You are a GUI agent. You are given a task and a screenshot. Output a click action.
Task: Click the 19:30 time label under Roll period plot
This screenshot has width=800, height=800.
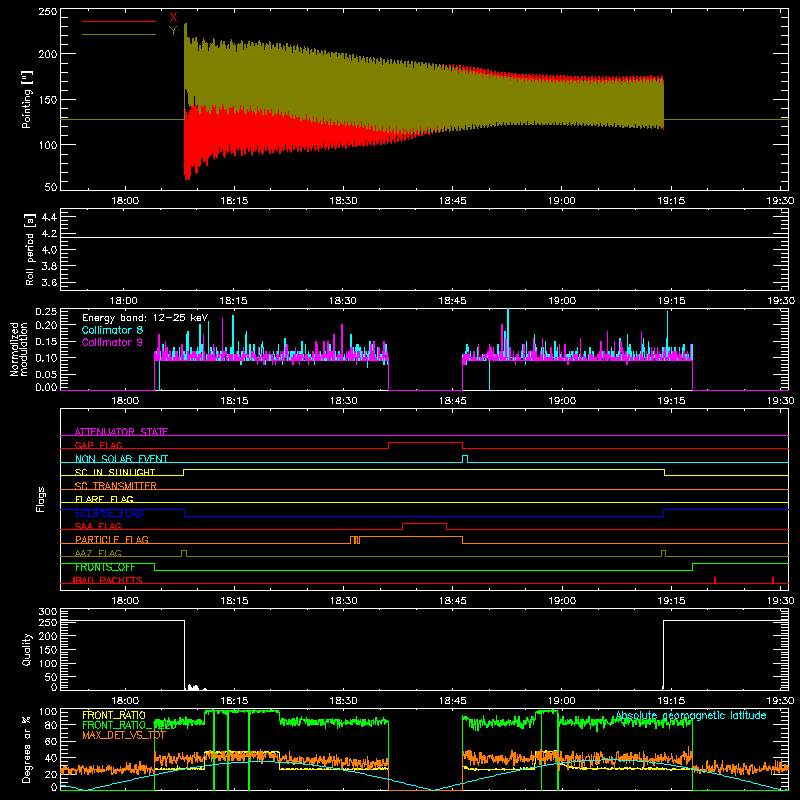[781, 301]
